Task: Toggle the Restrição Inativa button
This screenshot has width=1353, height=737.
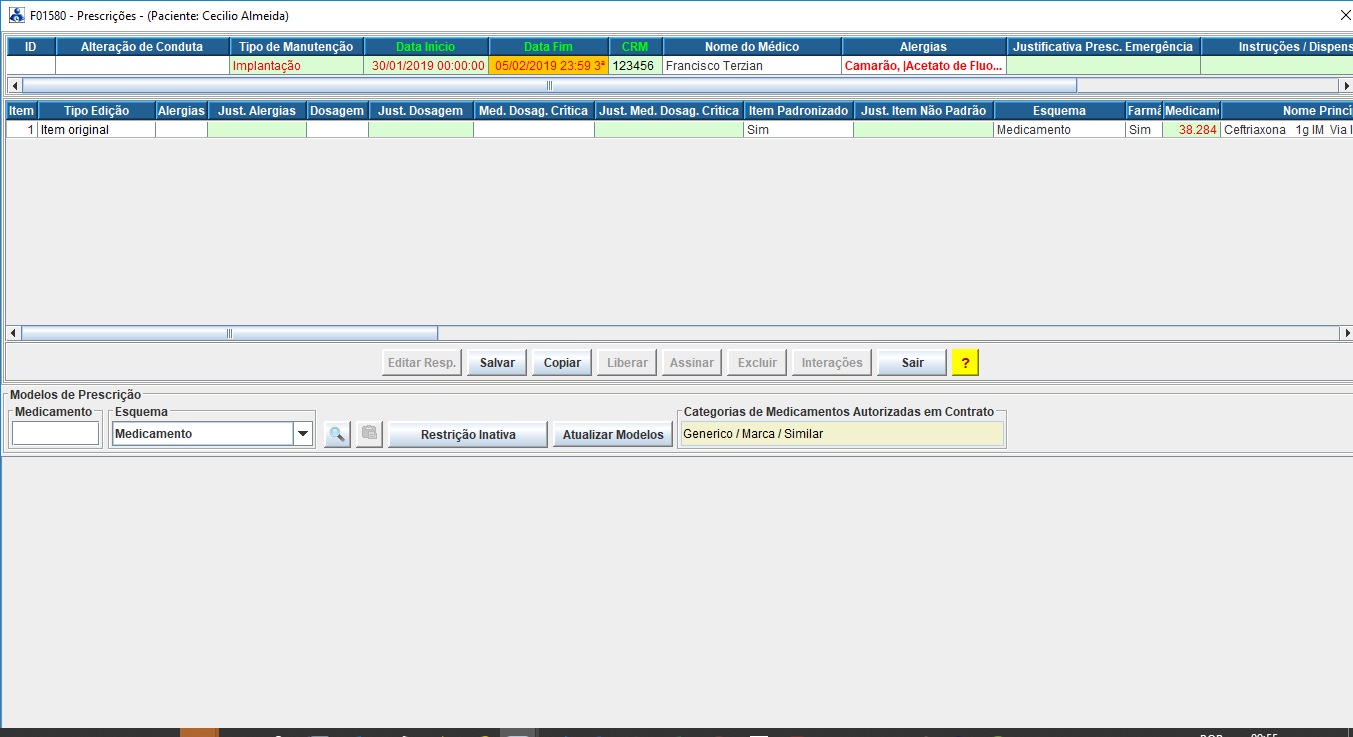Action: pos(468,435)
